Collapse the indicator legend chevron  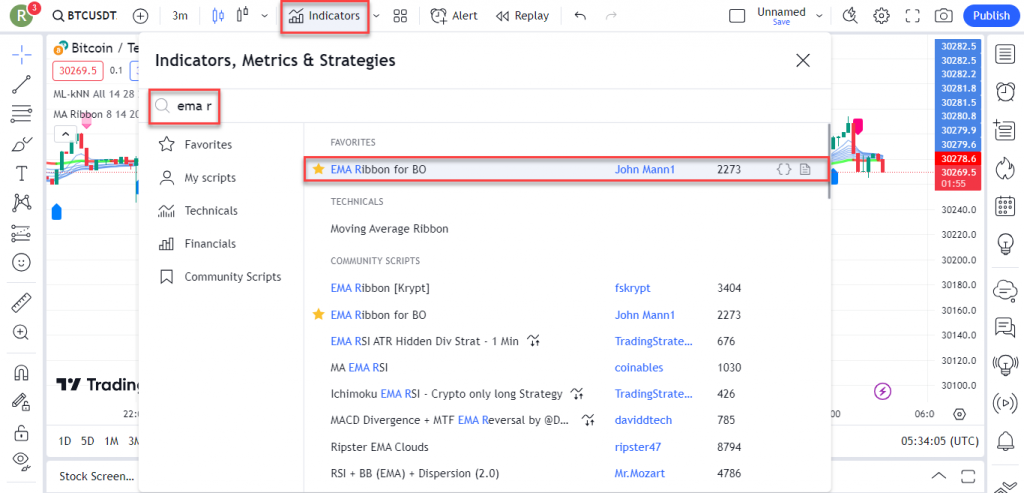click(x=65, y=135)
